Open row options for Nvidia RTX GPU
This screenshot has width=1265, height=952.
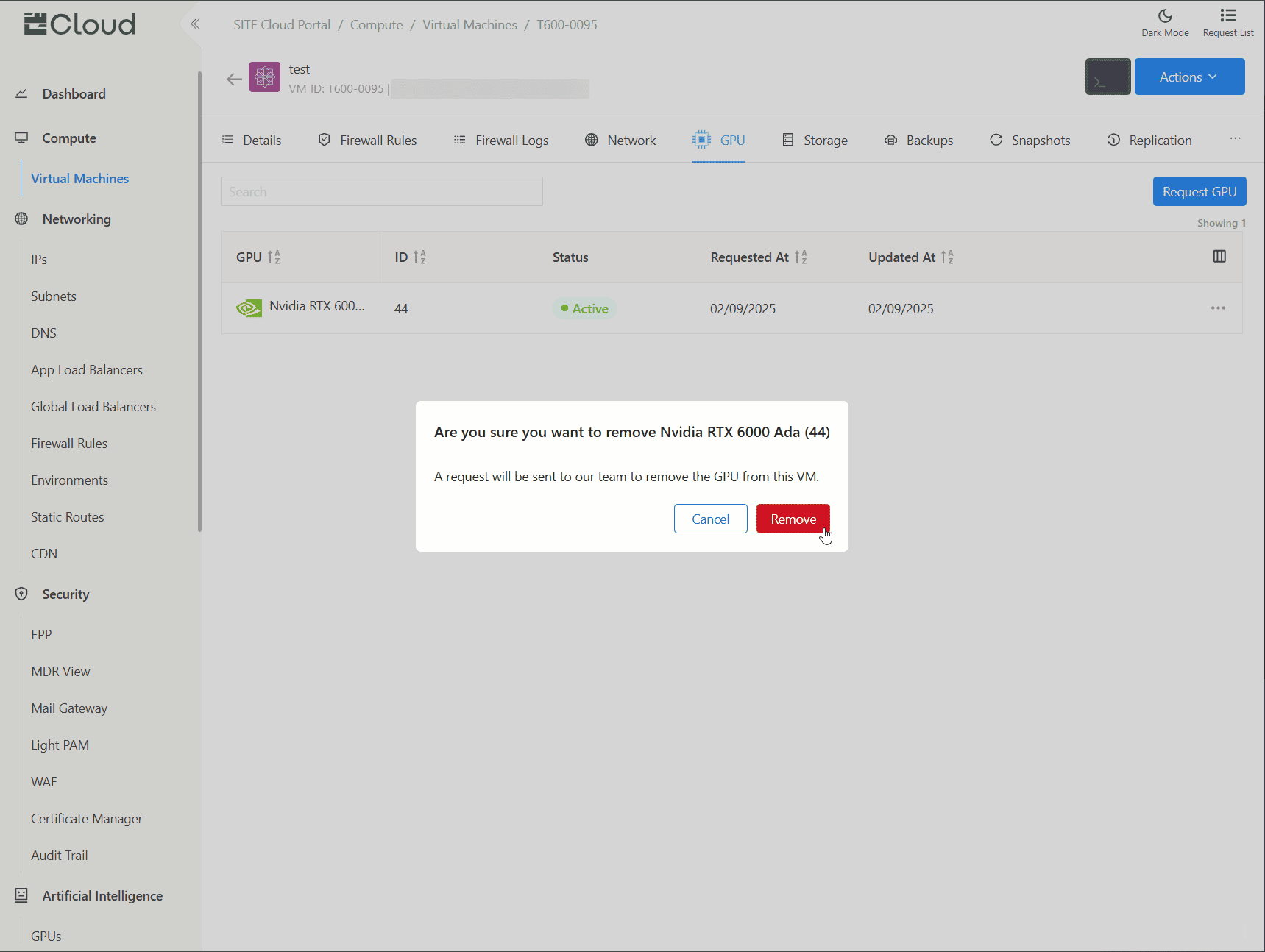coord(1218,308)
